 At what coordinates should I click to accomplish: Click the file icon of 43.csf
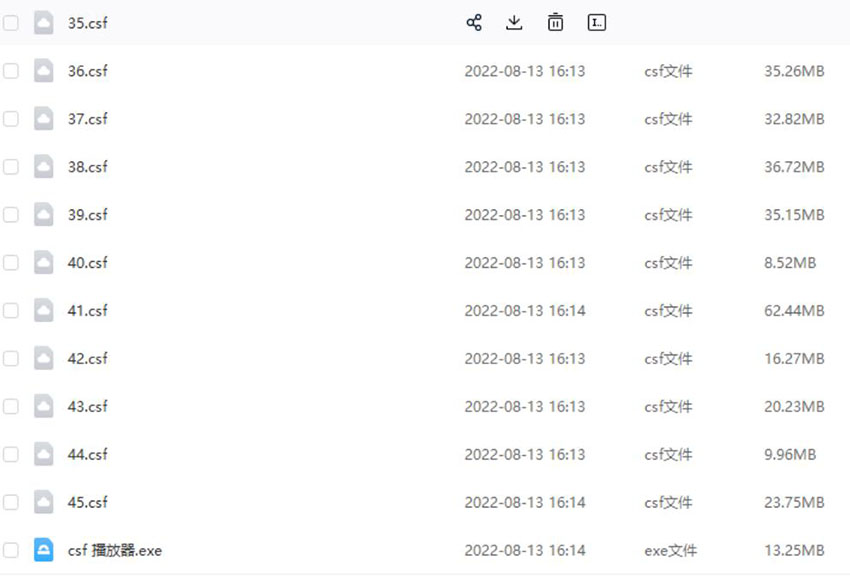[43, 406]
